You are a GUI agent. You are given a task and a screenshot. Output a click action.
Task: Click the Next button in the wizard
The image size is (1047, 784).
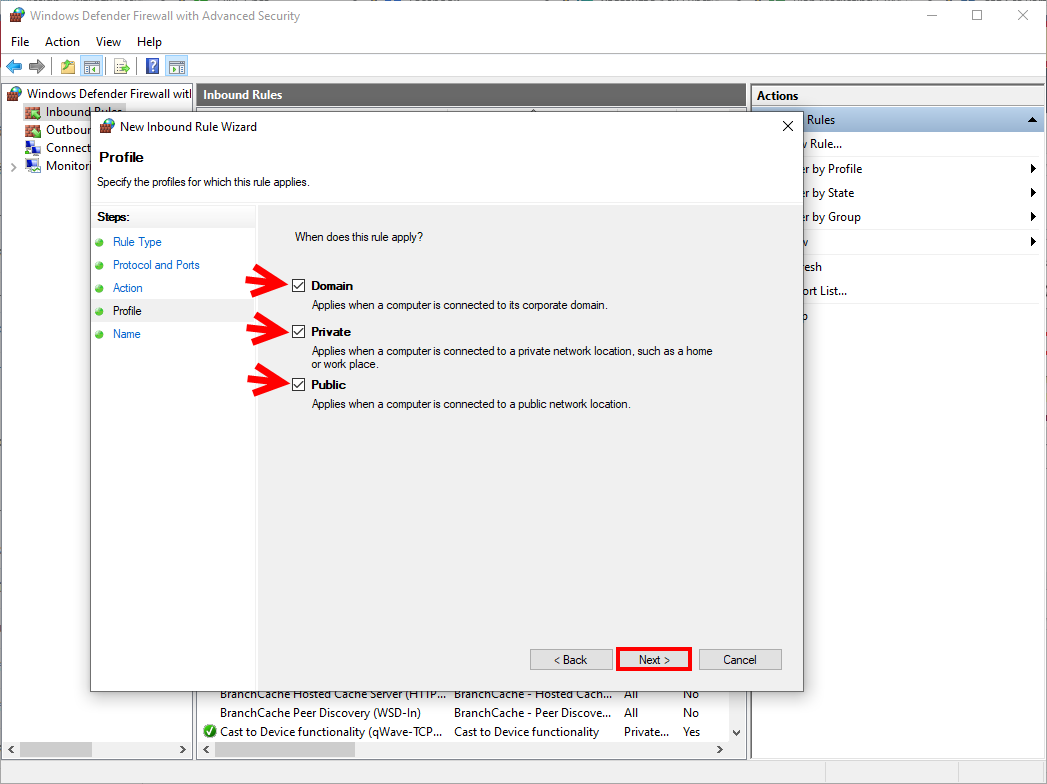[654, 660]
